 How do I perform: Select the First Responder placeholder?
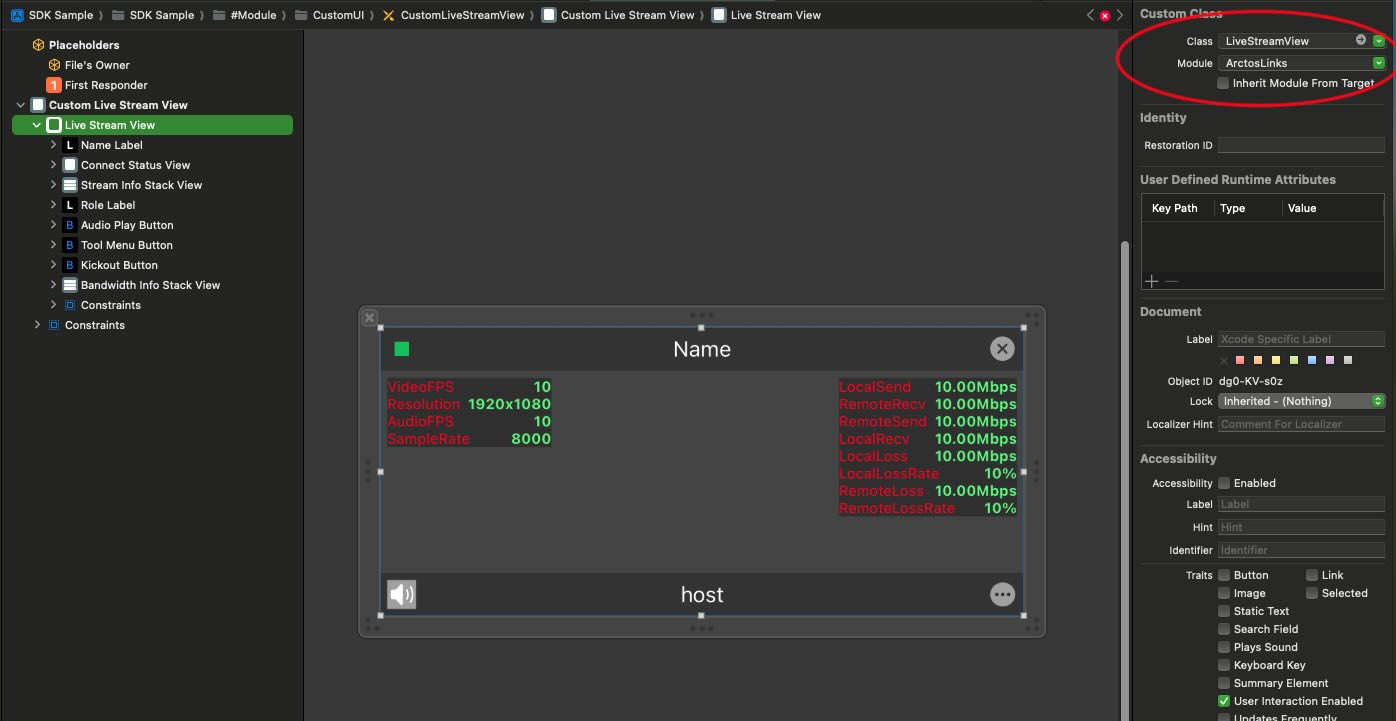105,85
